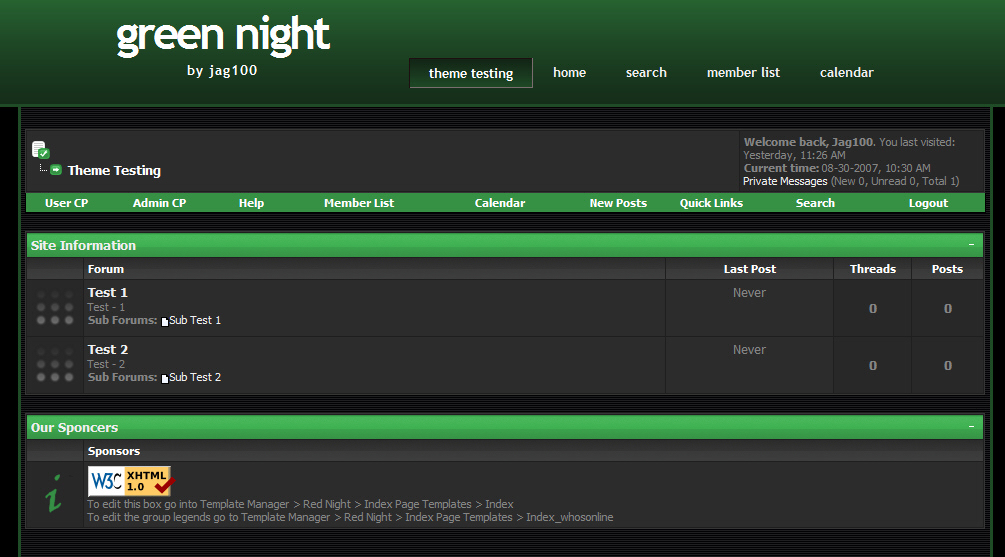The image size is (1005, 557).
Task: Open the Theme Testing breadcrumb link
Action: pyautogui.click(x=114, y=170)
